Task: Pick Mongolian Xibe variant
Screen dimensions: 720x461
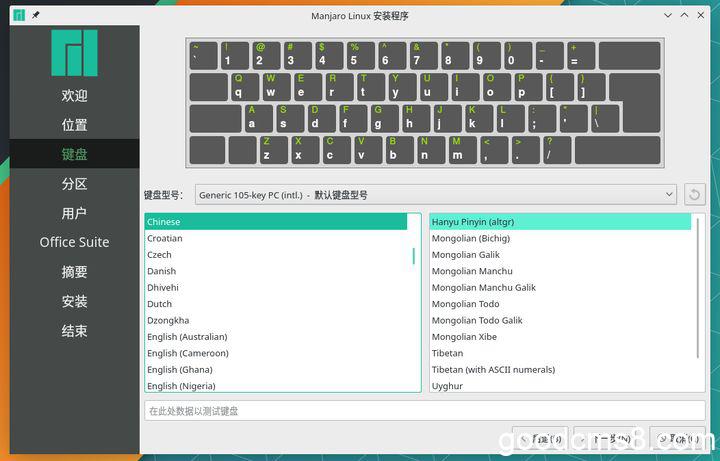Action: coord(561,337)
